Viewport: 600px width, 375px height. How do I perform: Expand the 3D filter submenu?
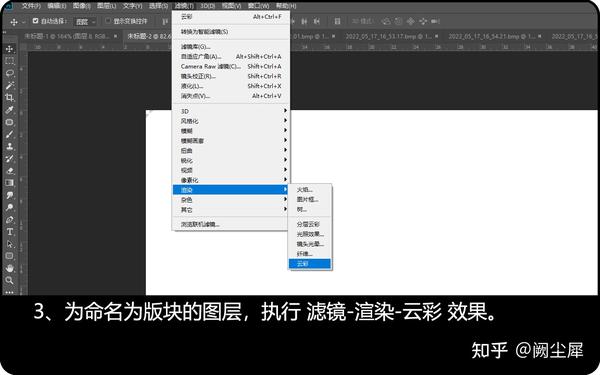pyautogui.click(x=231, y=111)
